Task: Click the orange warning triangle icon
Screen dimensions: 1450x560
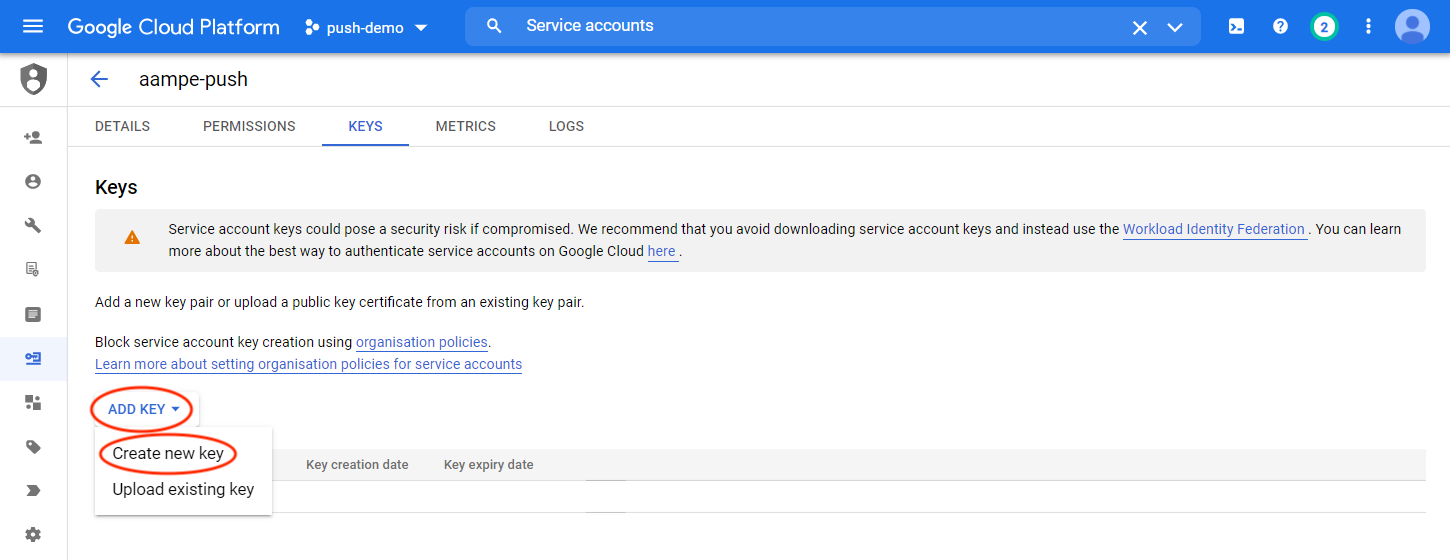Action: 132,238
